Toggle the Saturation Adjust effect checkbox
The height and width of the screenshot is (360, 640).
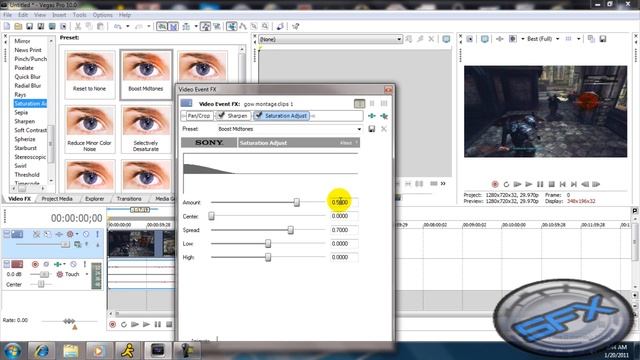(259, 116)
